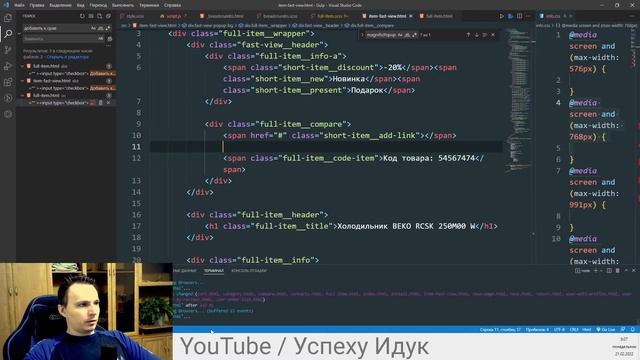
Task: Collapse last full-item.html results group
Action: (22, 96)
